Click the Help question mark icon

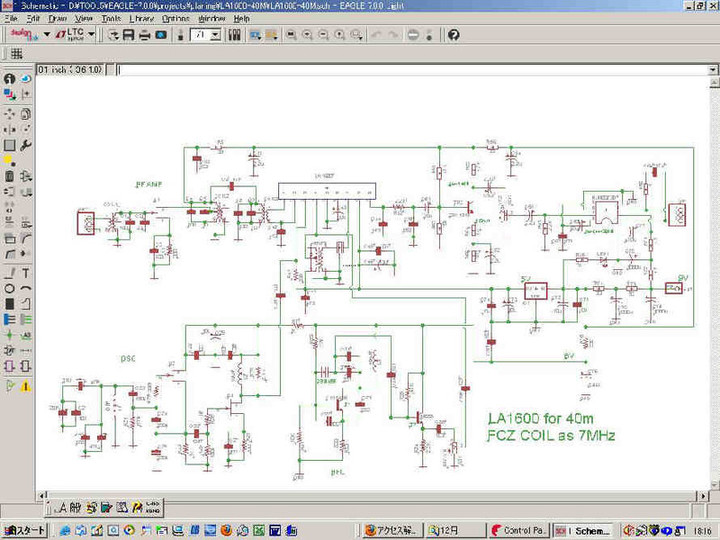453,35
